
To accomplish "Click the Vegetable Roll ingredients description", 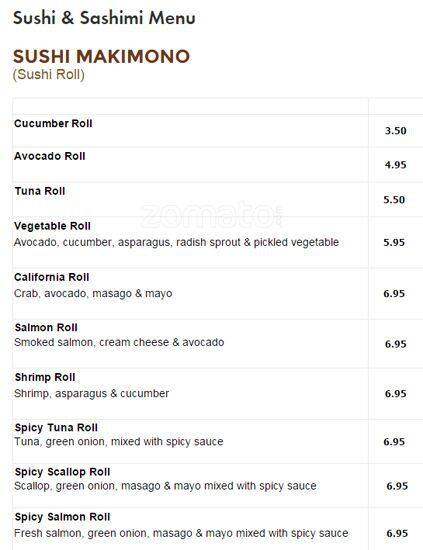I will click(x=176, y=242).
